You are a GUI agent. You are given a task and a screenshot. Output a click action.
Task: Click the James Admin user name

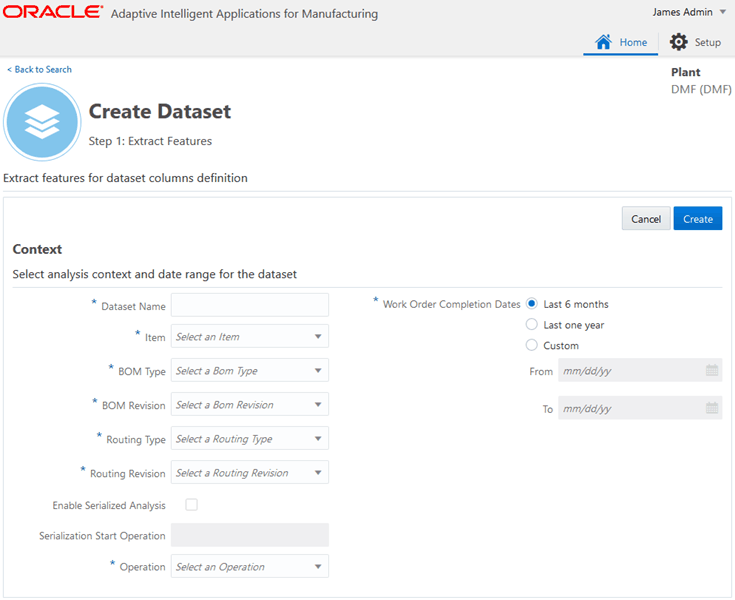pos(682,12)
